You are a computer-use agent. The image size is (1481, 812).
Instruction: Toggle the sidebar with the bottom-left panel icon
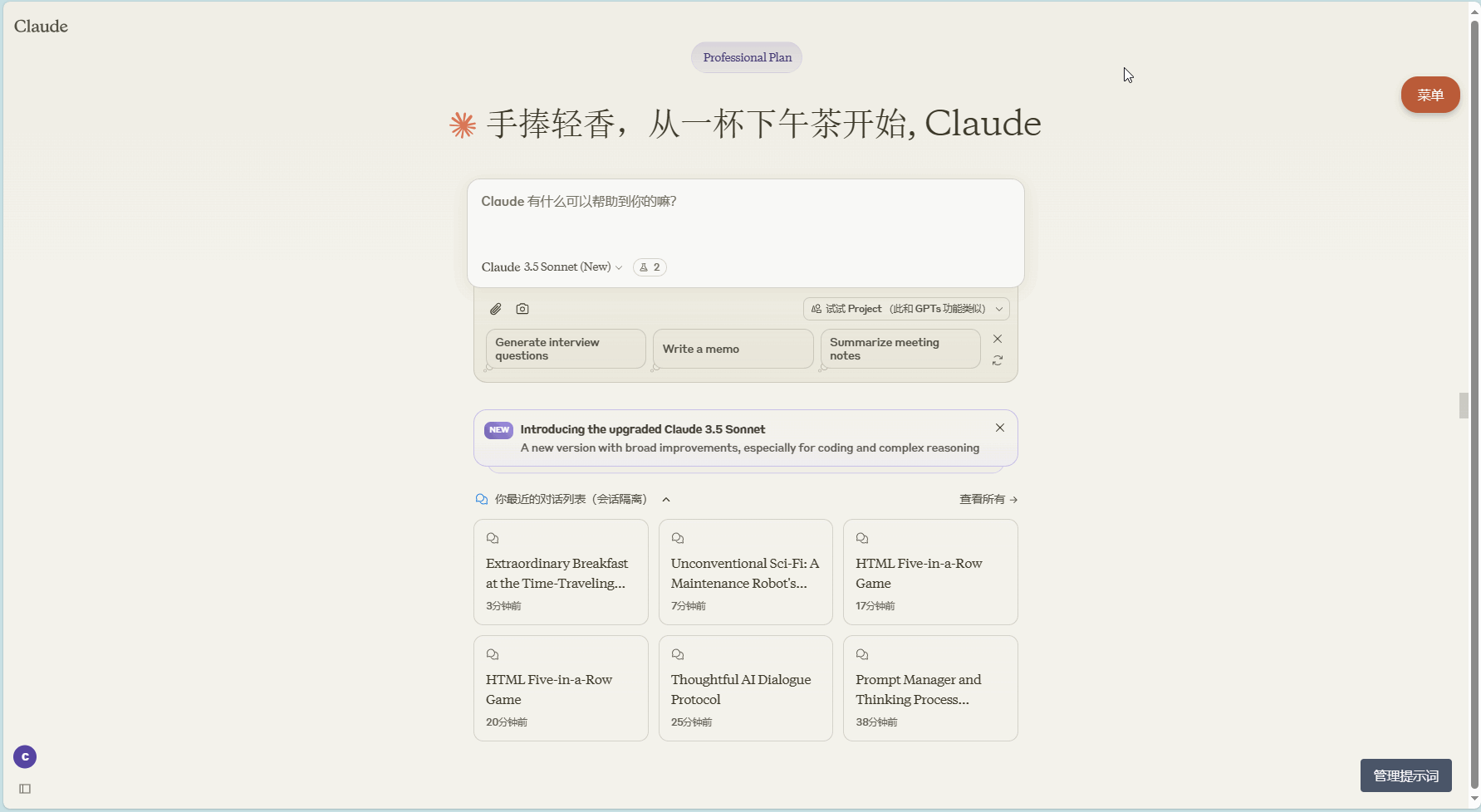[24, 789]
